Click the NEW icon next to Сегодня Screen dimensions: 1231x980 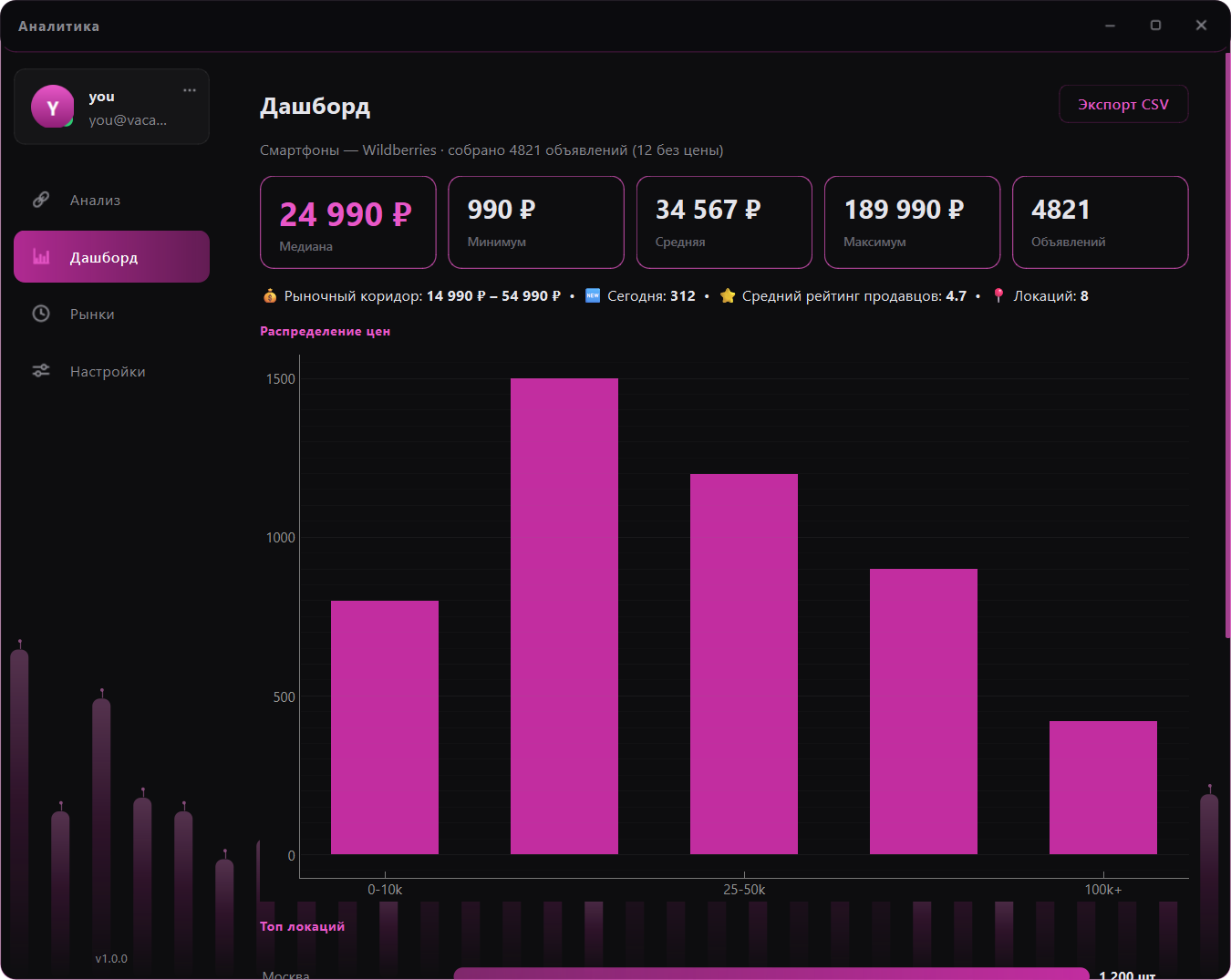pyautogui.click(x=593, y=295)
